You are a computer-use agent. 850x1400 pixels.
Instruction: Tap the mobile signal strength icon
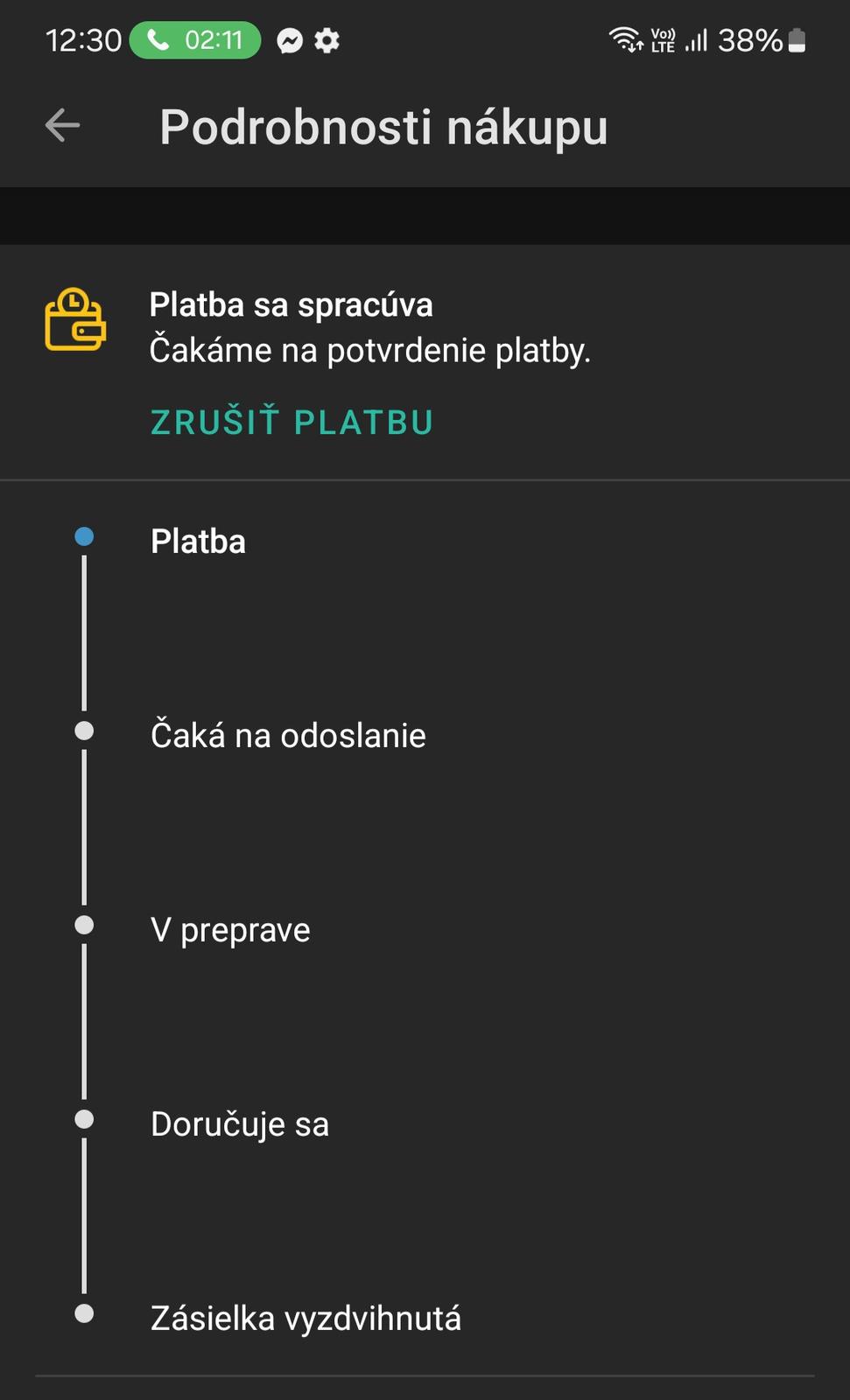pyautogui.click(x=697, y=40)
